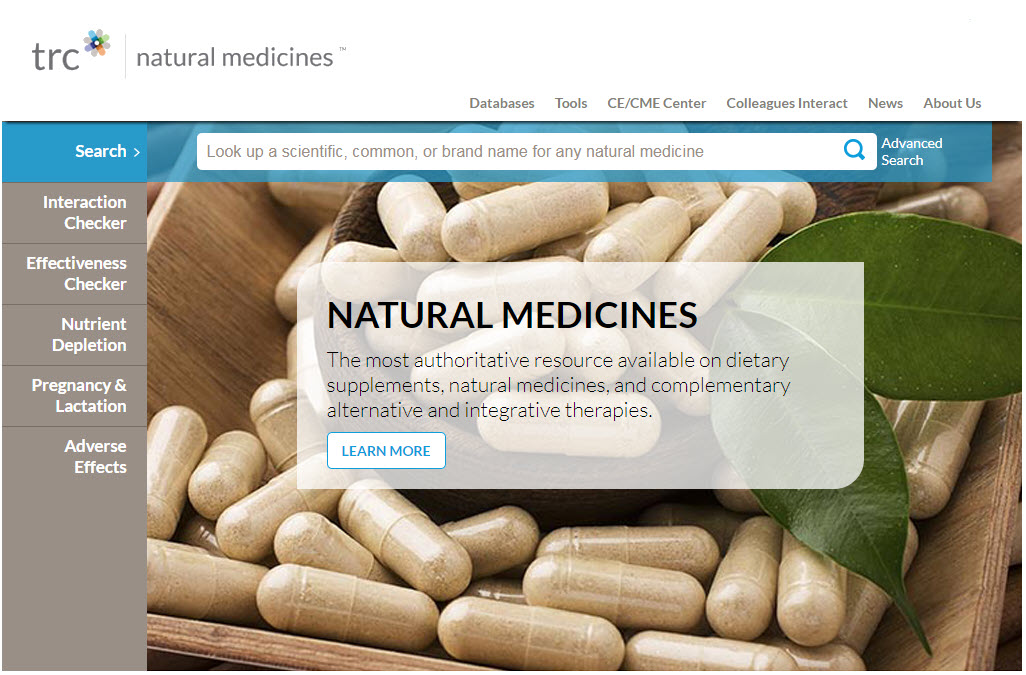The height and width of the screenshot is (675, 1026).
Task: Click the magnifying glass search icon
Action: [854, 150]
